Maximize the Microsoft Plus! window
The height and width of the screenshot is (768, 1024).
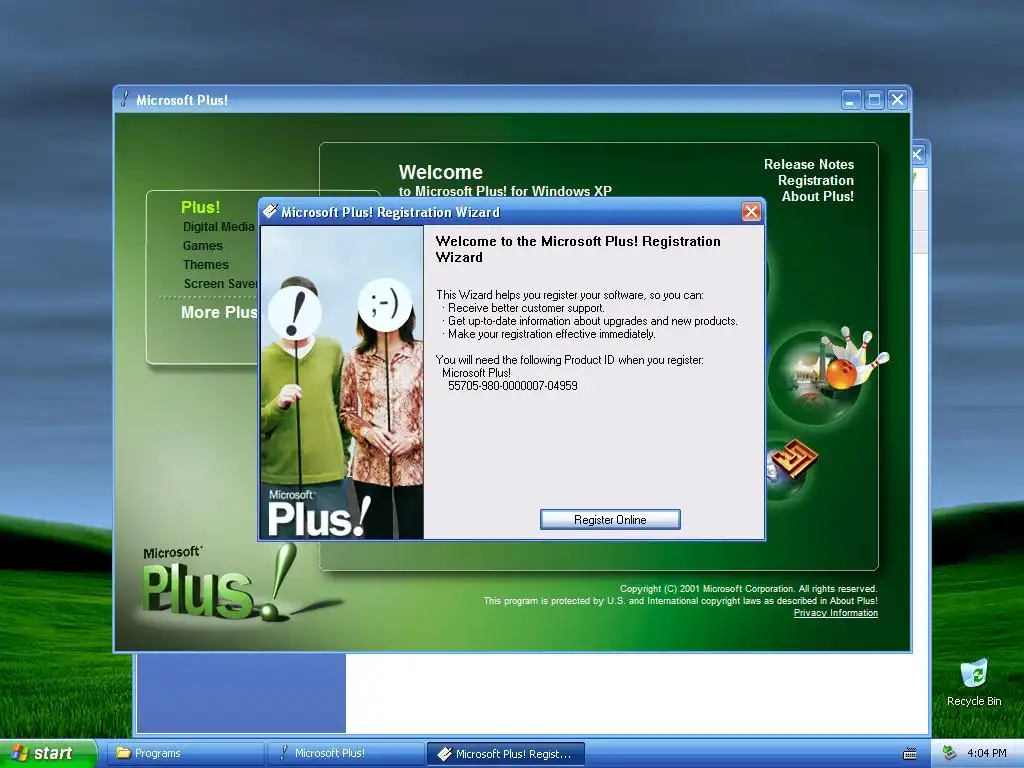[x=874, y=100]
